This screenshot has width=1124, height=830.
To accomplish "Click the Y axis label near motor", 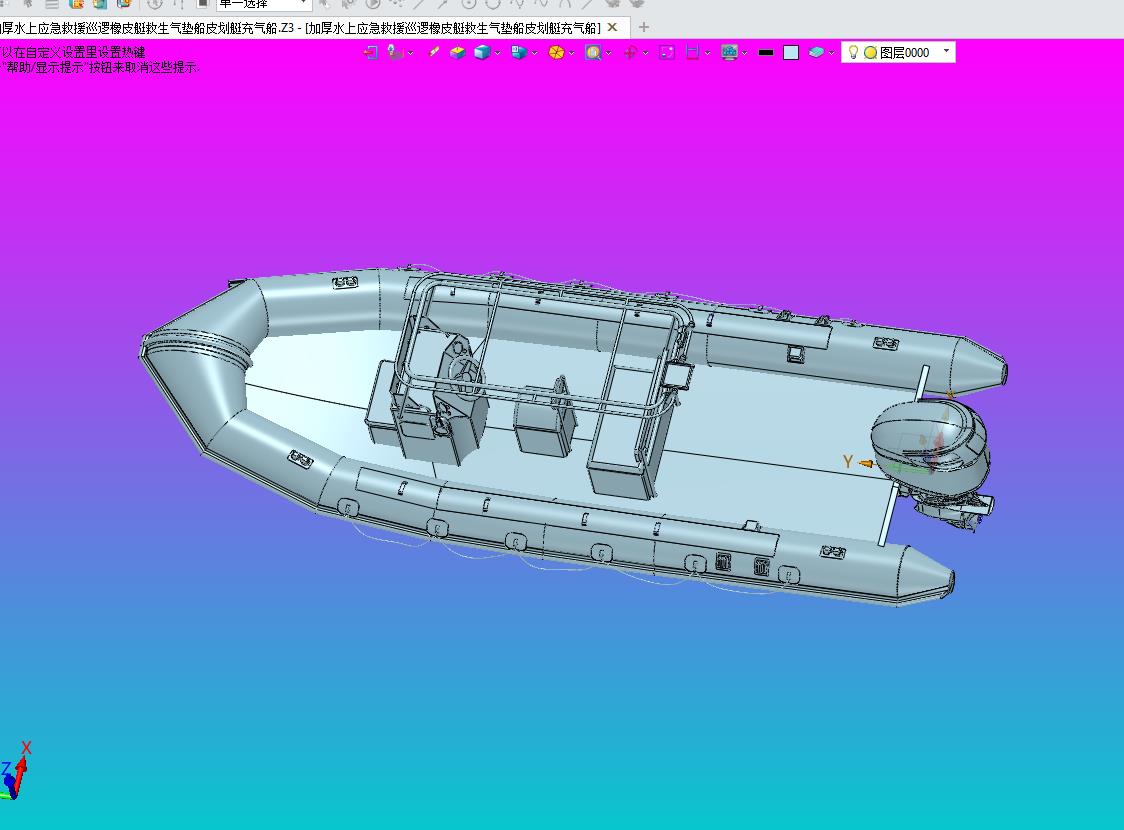I will pyautogui.click(x=848, y=462).
